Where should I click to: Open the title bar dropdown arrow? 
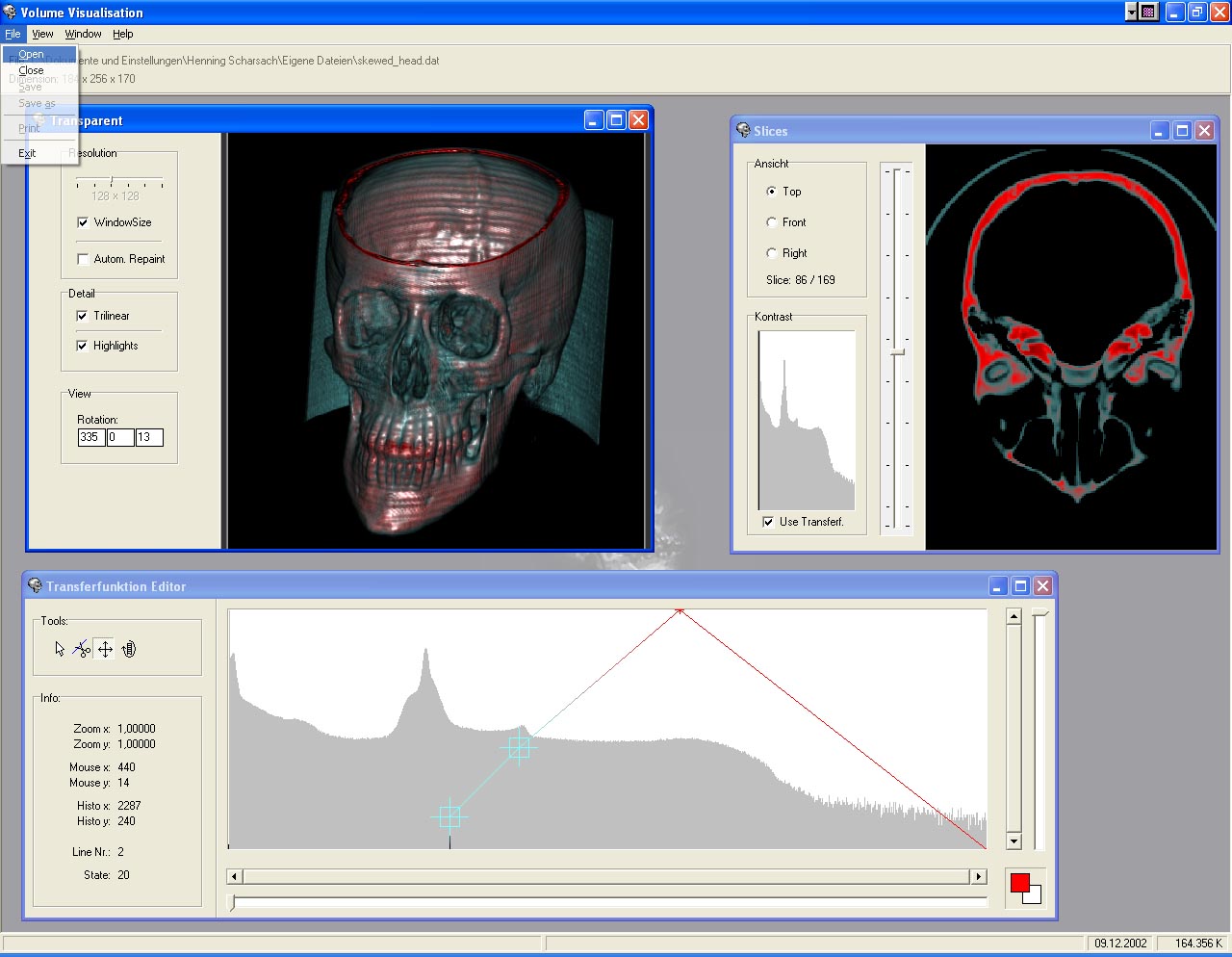[x=1131, y=13]
